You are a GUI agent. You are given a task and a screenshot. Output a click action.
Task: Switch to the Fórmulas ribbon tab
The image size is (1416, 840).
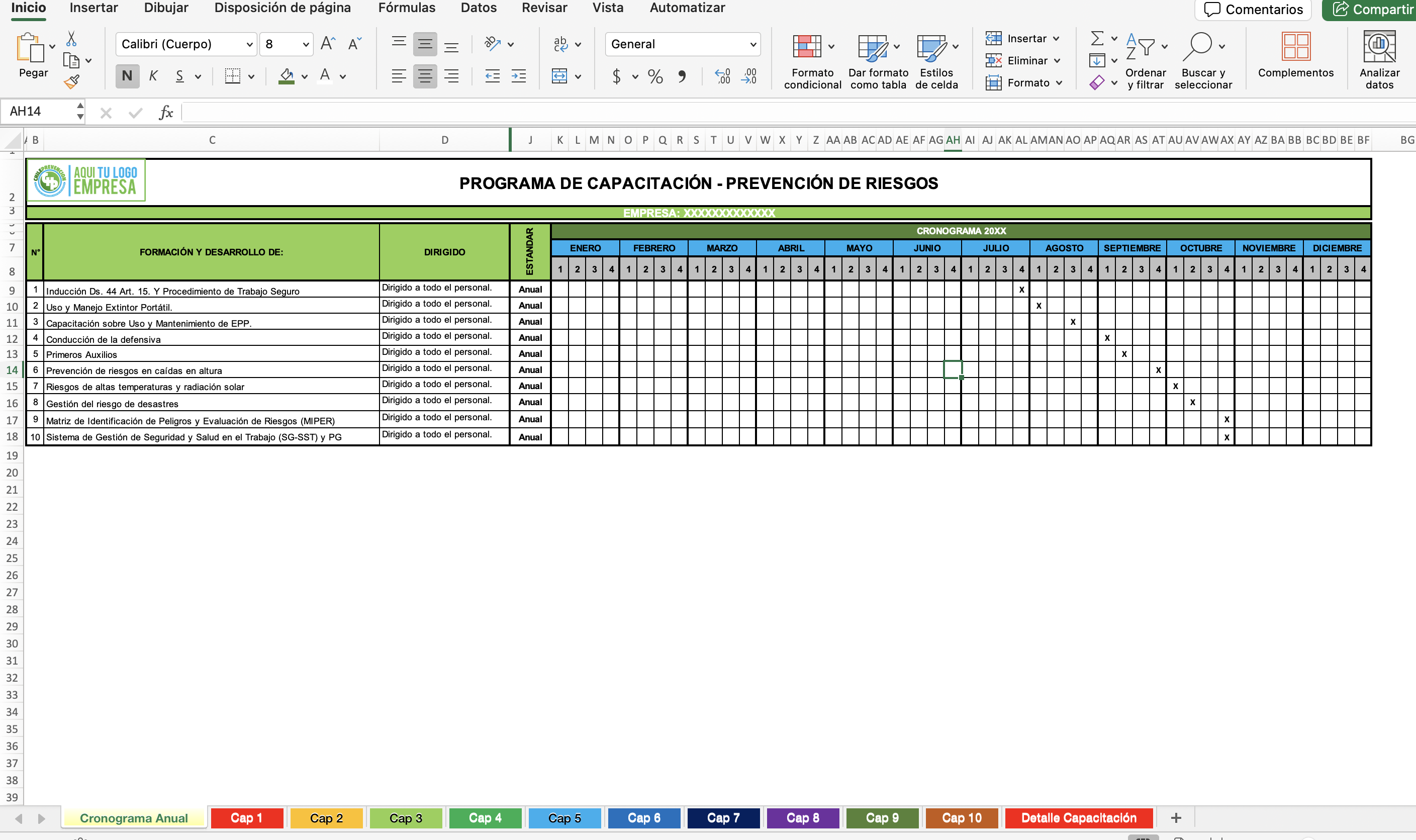pos(407,8)
